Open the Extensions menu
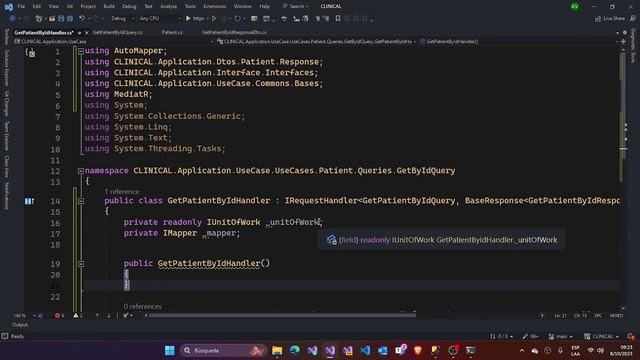This screenshot has height=360, width=640. click(x=215, y=6)
